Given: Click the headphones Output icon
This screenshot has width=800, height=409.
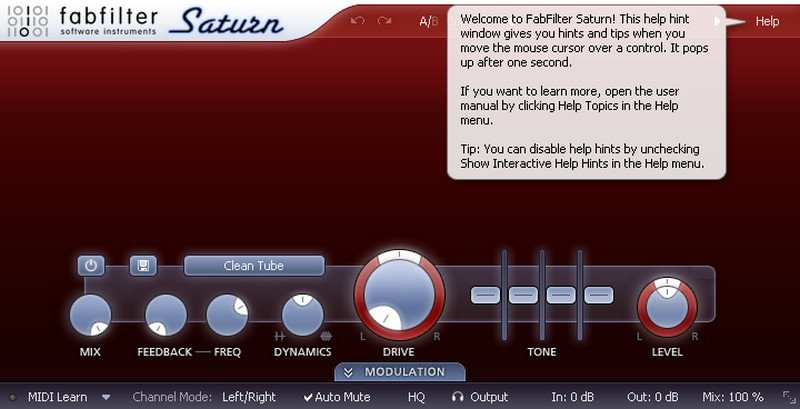Looking at the screenshot, I should tap(457, 397).
